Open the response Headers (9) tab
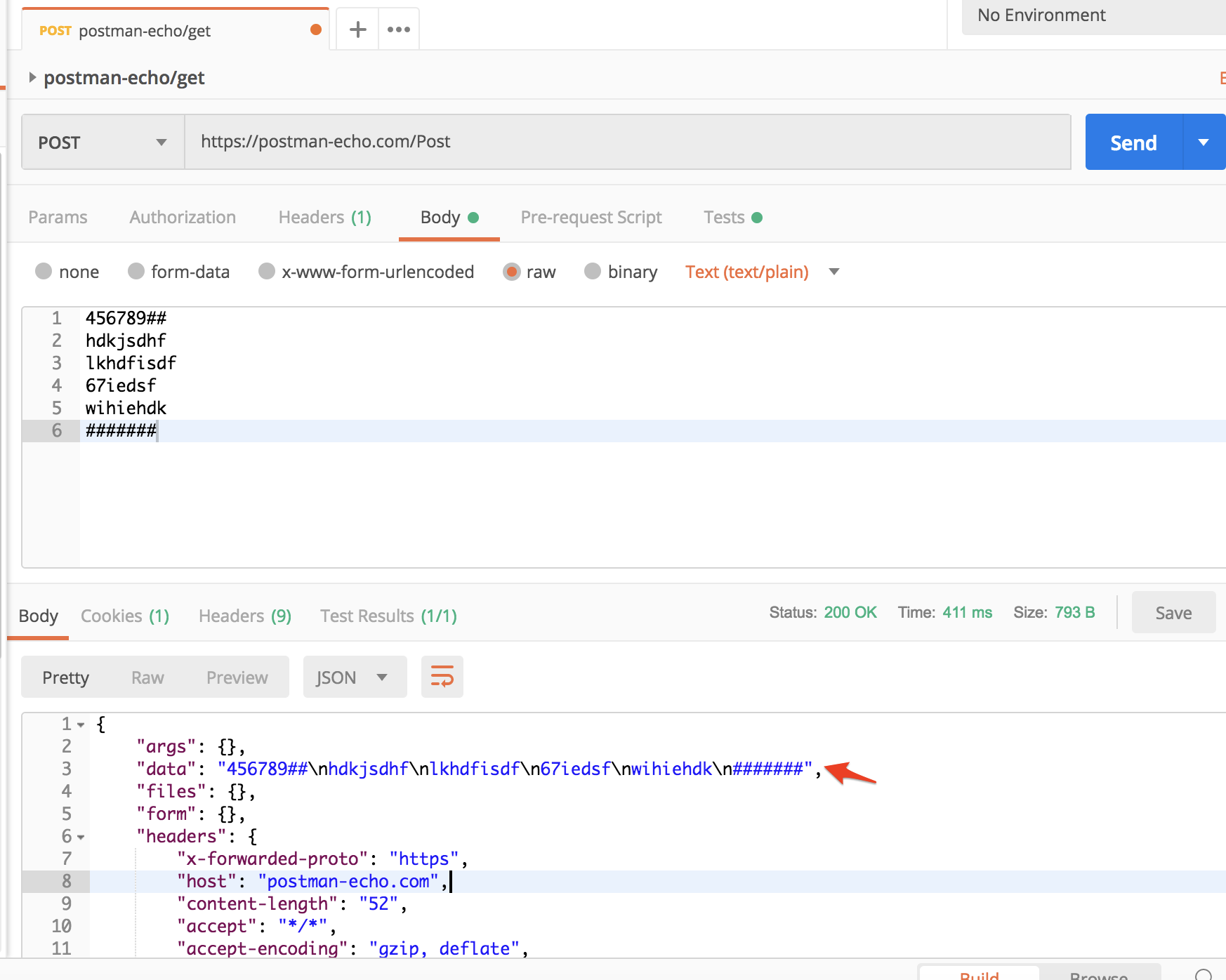Viewport: 1226px width, 980px height. (x=245, y=616)
